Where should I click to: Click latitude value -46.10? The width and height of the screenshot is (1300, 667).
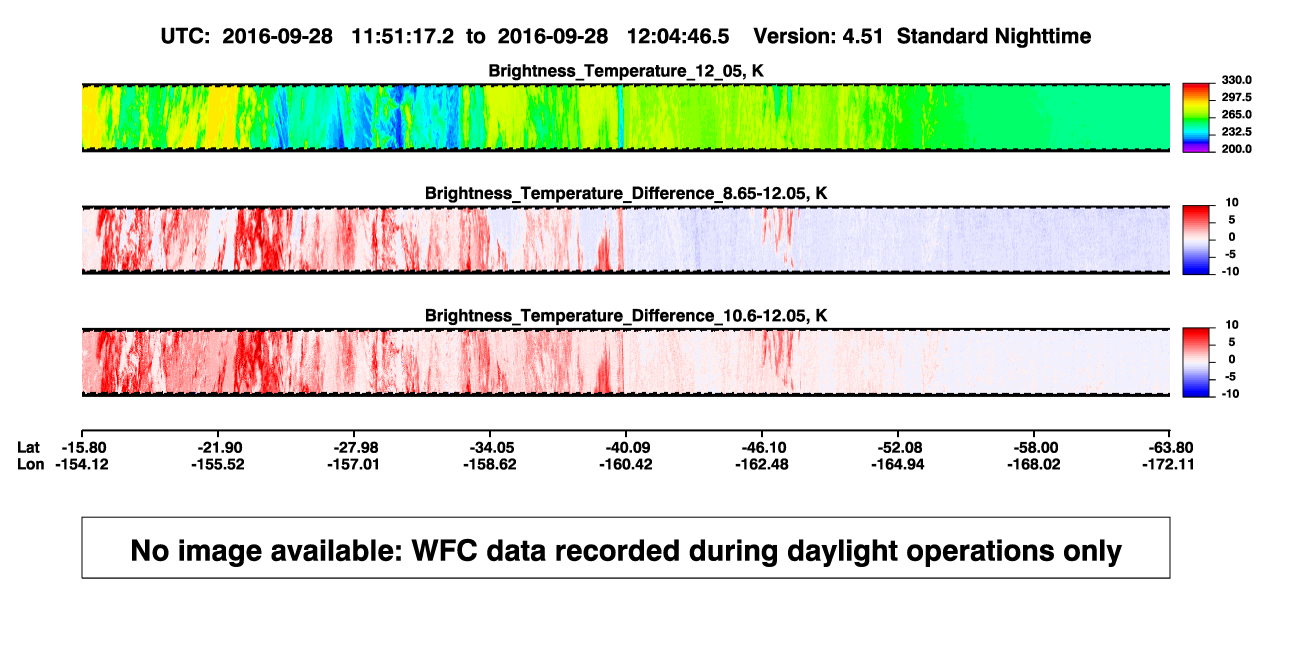(762, 447)
